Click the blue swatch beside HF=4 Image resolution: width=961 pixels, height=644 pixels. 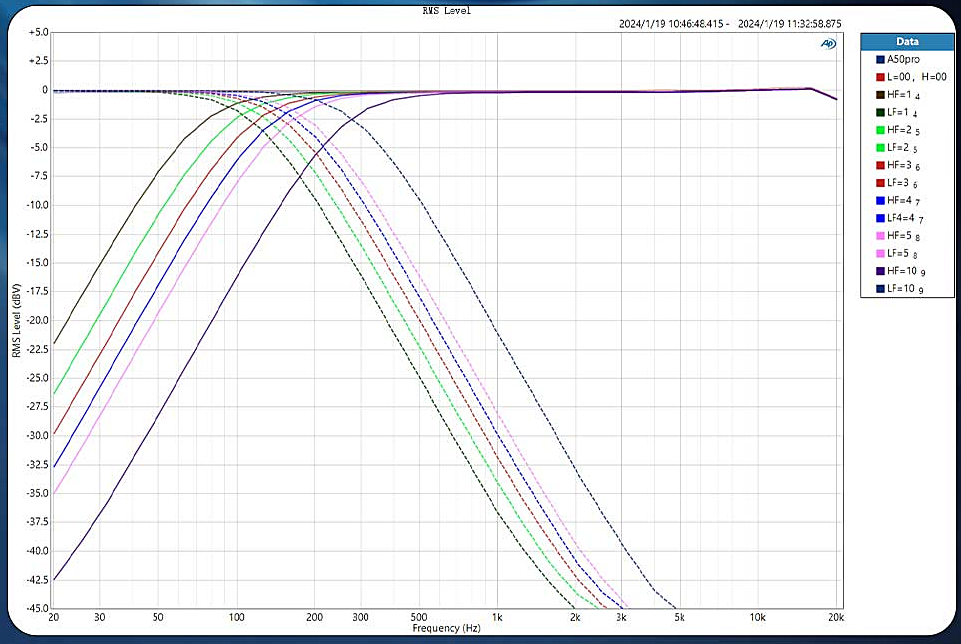tap(880, 200)
